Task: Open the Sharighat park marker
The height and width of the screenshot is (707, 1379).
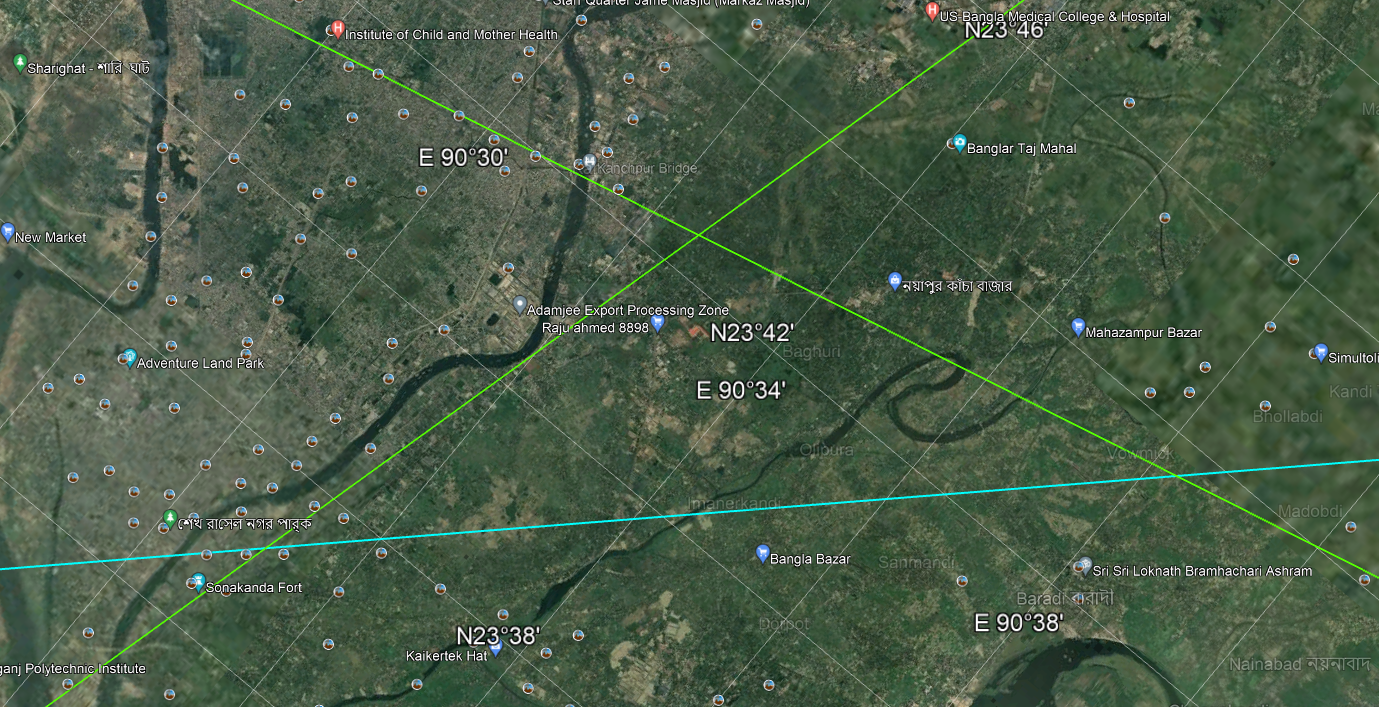Action: click(x=20, y=64)
